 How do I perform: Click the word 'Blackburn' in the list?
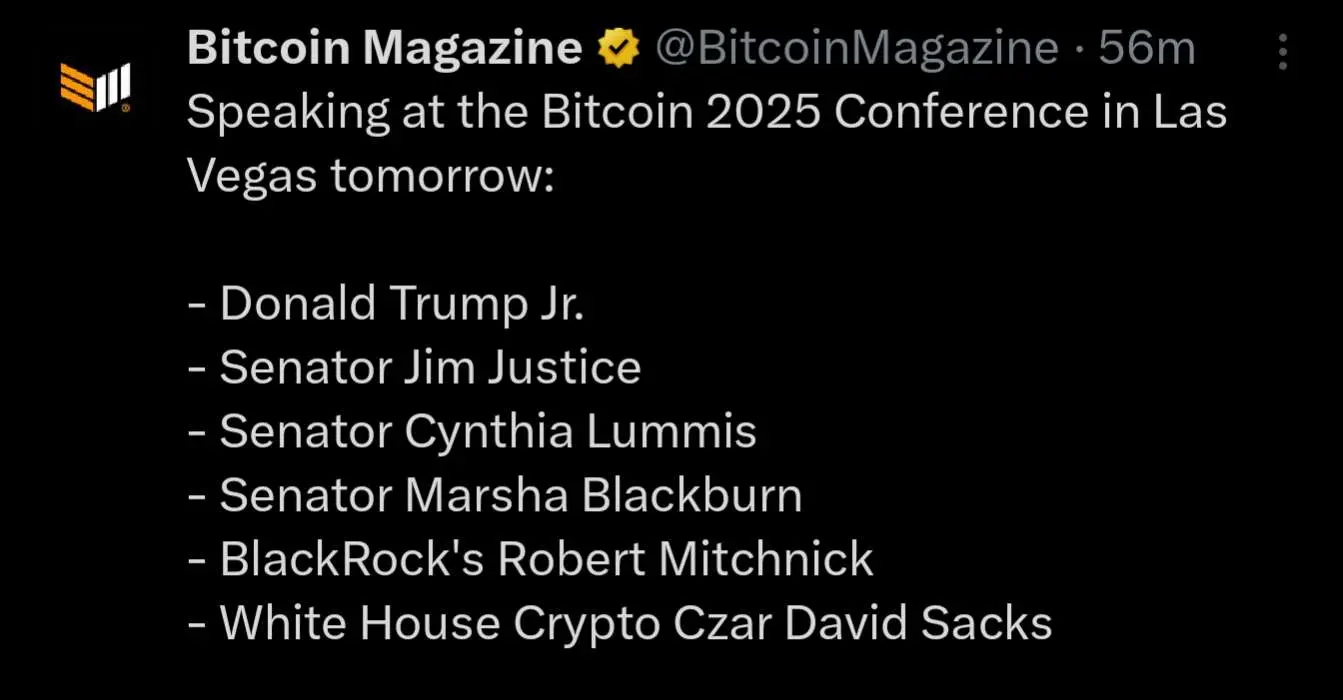click(x=692, y=496)
